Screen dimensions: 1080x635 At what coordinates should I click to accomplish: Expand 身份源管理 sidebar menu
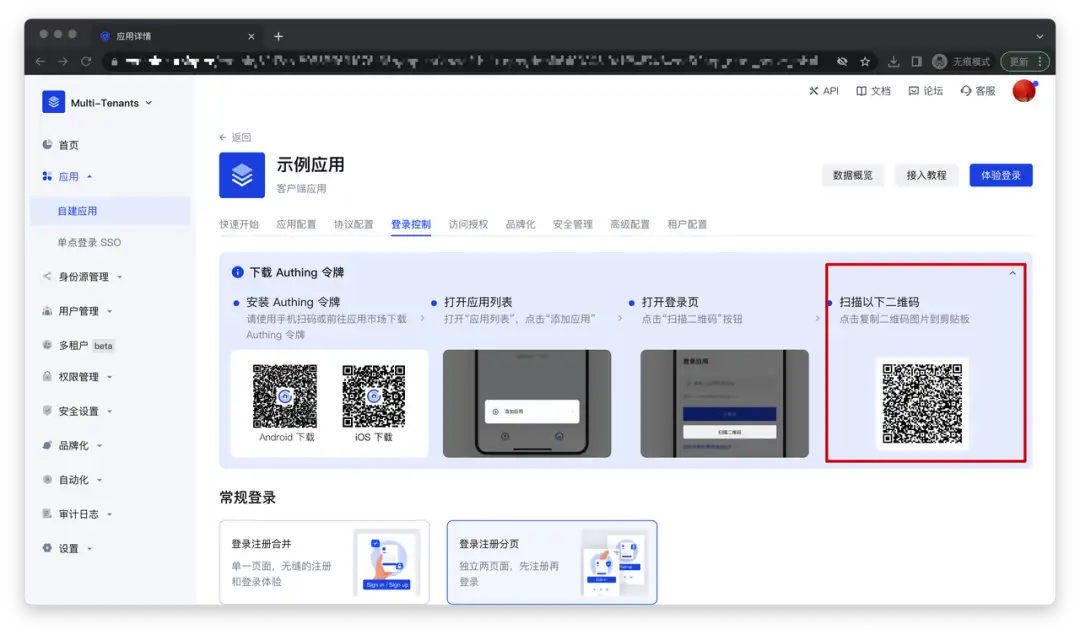click(83, 276)
